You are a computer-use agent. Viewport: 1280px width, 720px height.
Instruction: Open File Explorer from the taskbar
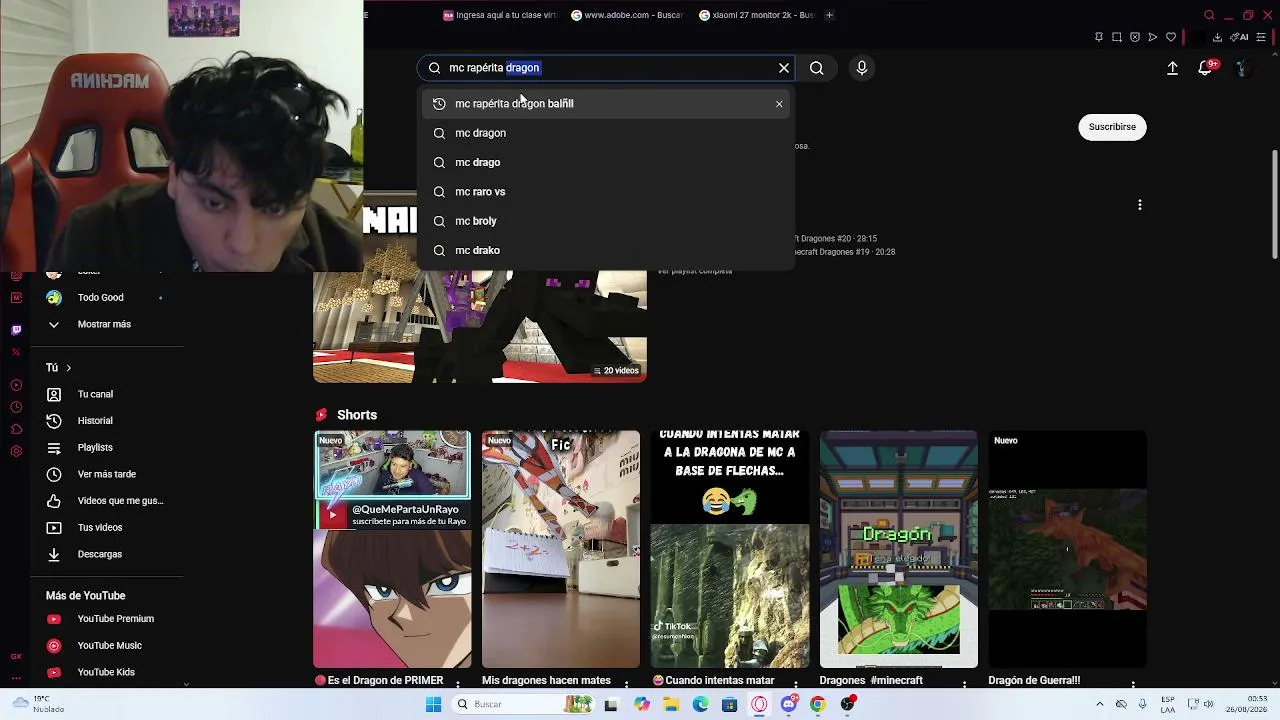pyautogui.click(x=671, y=704)
